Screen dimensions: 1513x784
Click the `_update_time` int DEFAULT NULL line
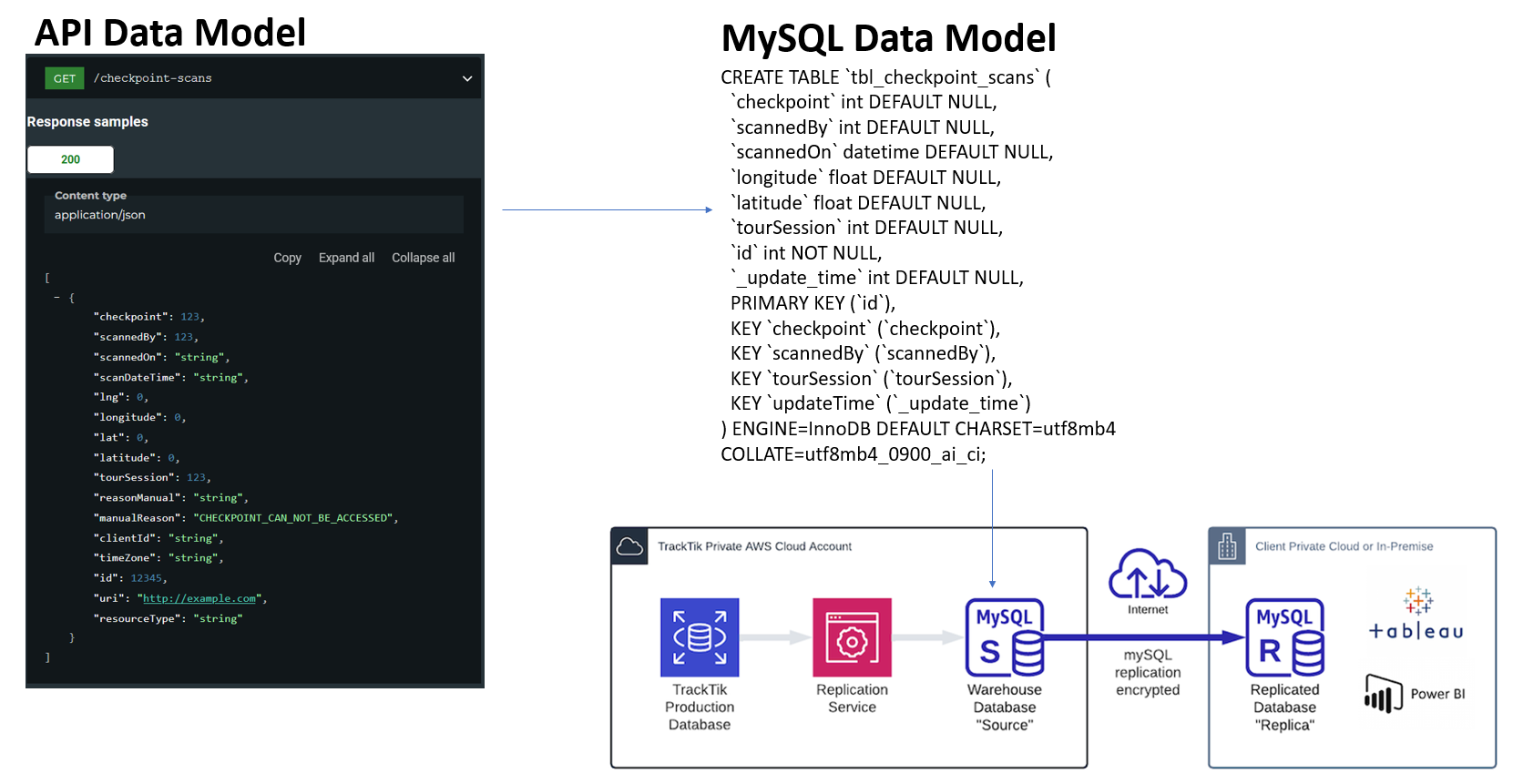[x=877, y=278]
